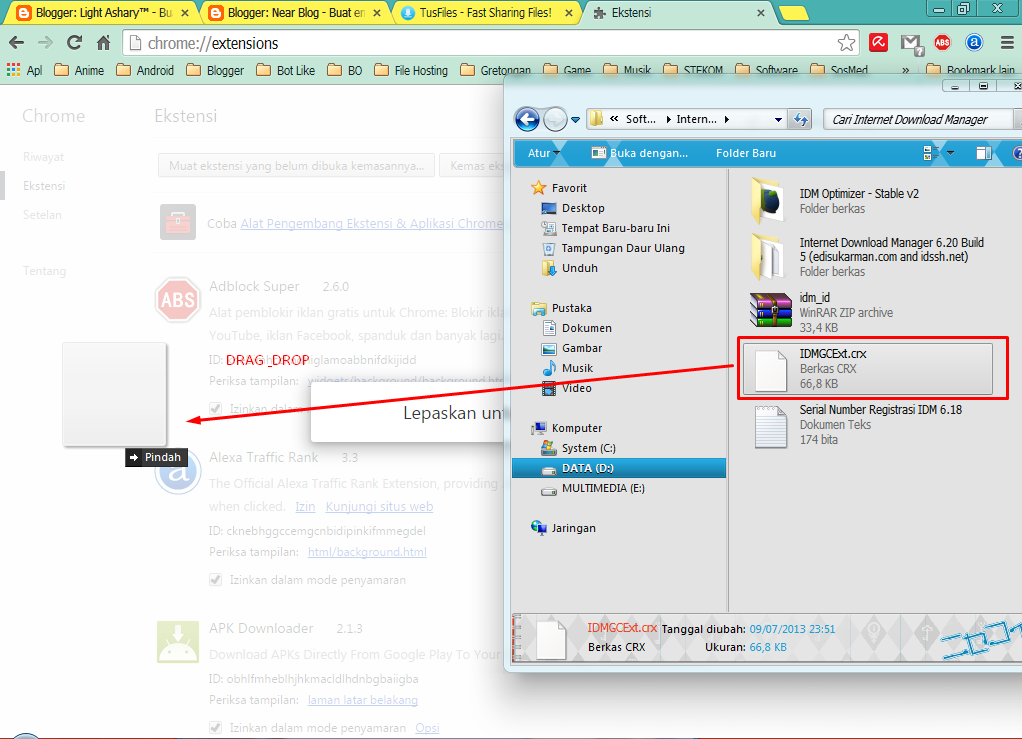Show more bookmarks chevron

coord(905,70)
